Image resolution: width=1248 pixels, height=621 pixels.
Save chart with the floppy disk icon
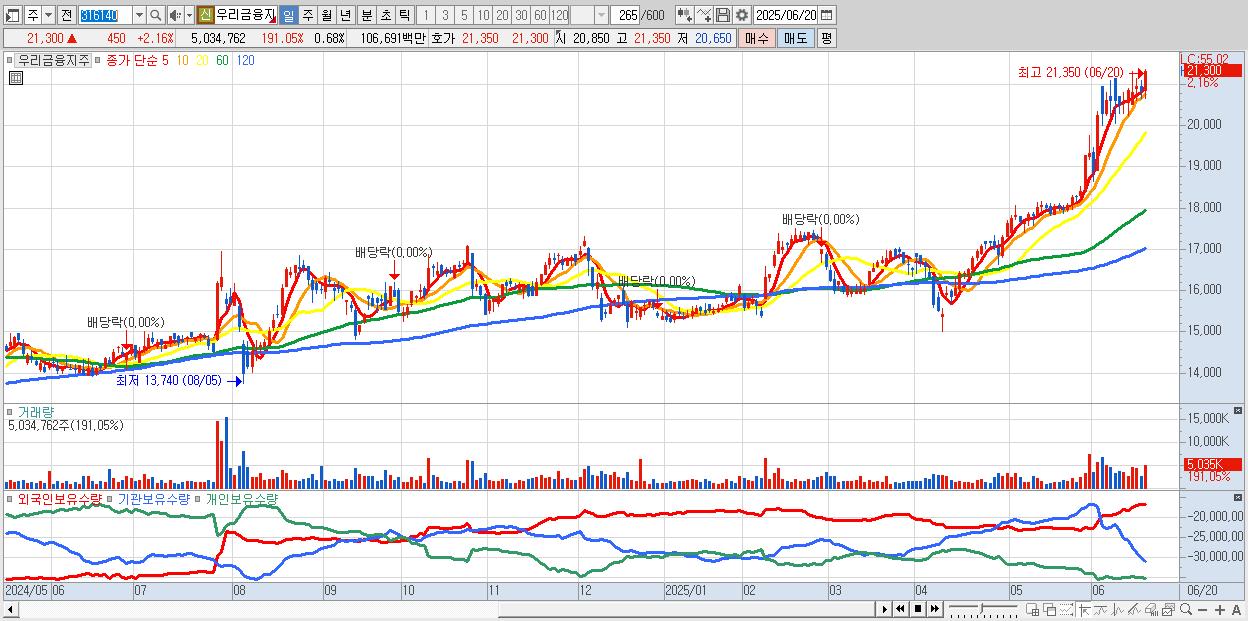[x=723, y=15]
